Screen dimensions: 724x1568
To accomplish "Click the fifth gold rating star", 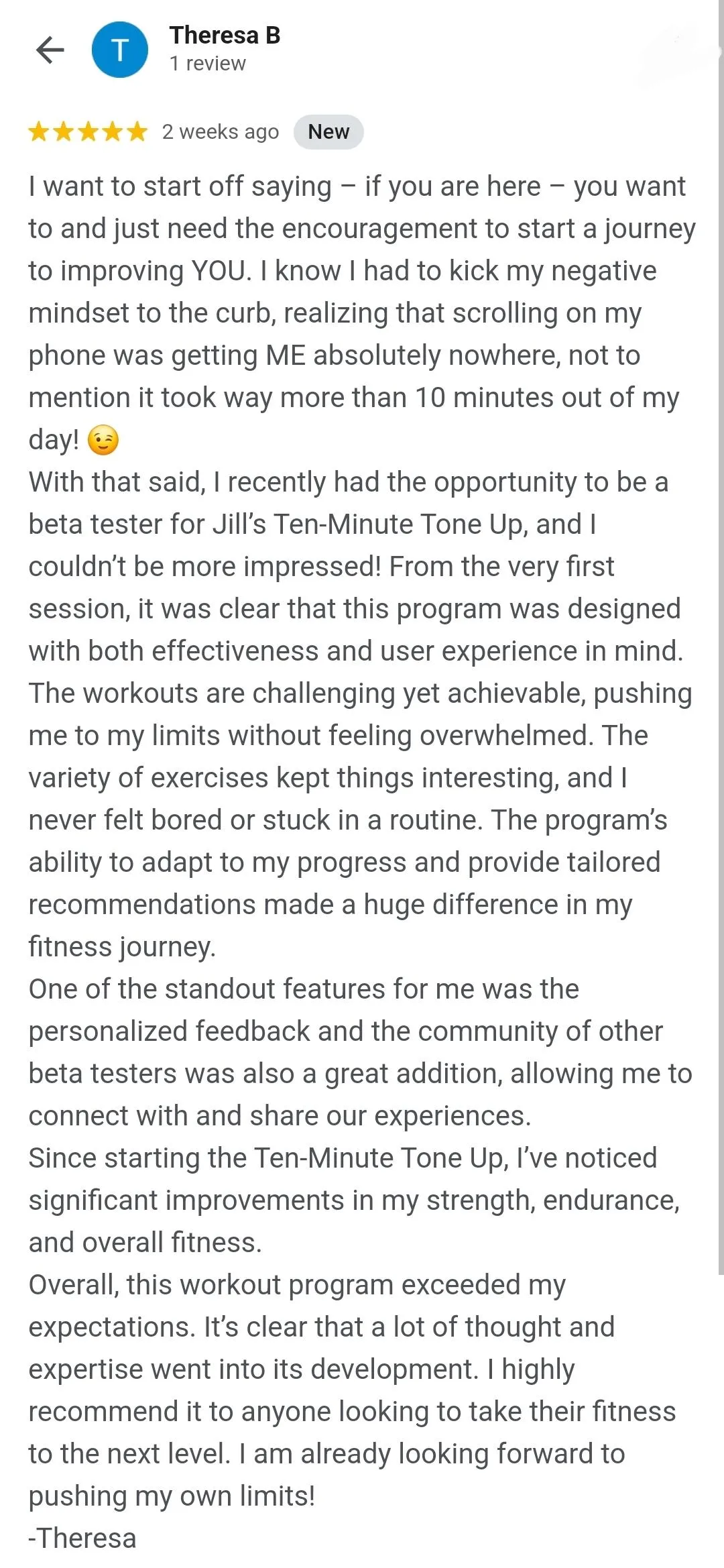I will tap(137, 131).
